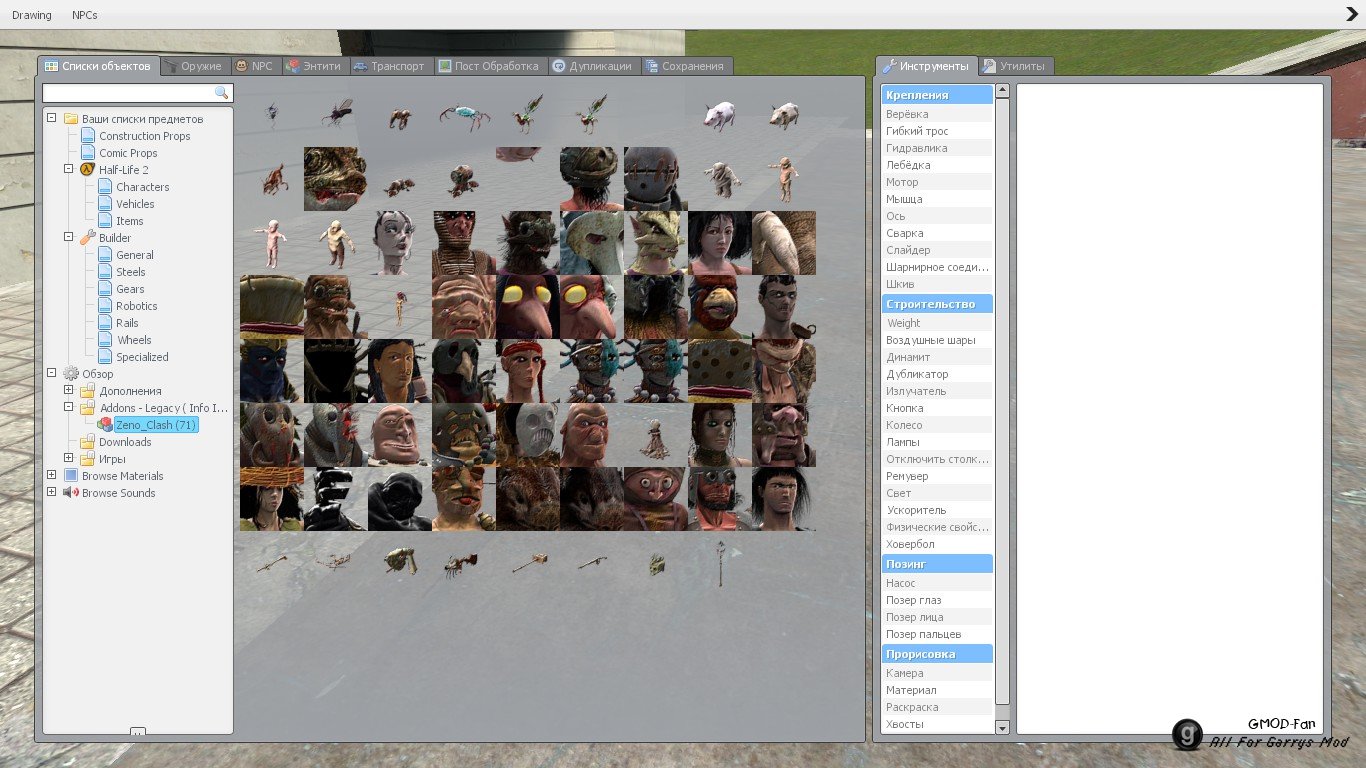The width and height of the screenshot is (1366, 768).
Task: Open the Сохранения tab
Action: coord(686,66)
